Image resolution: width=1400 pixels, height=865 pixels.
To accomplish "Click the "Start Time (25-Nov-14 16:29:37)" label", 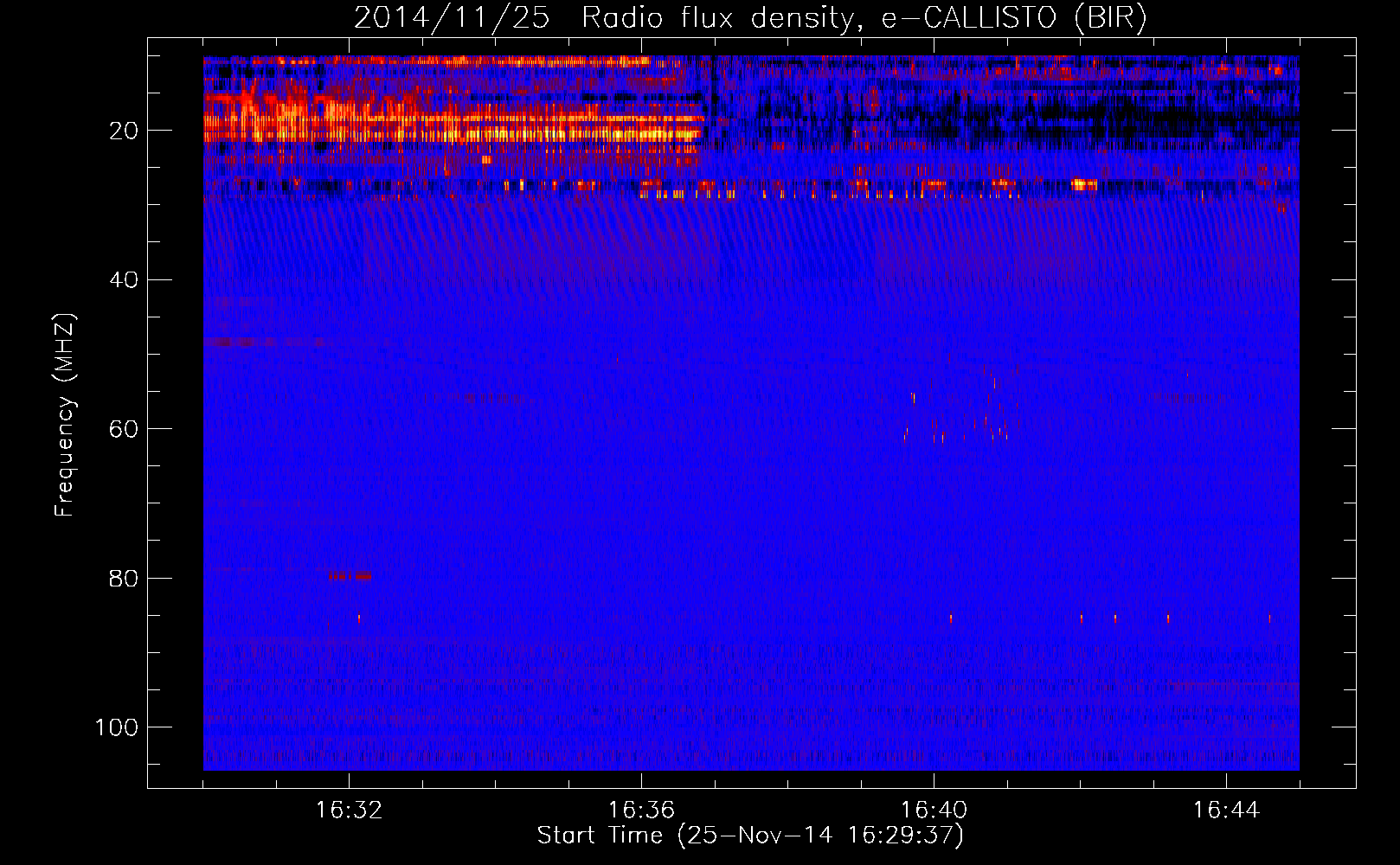I will [x=750, y=836].
